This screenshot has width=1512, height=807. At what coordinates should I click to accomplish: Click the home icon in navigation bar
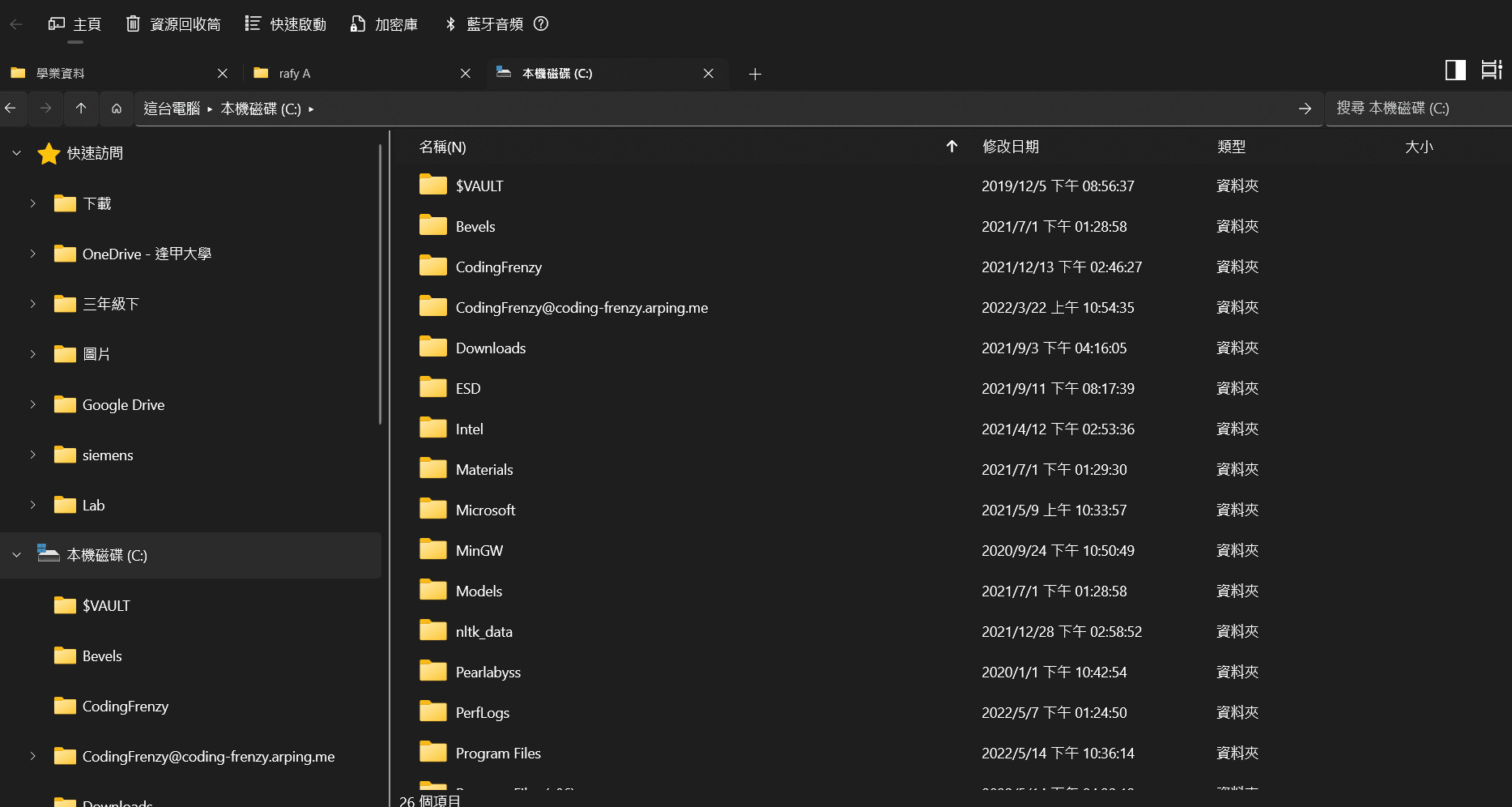click(117, 109)
